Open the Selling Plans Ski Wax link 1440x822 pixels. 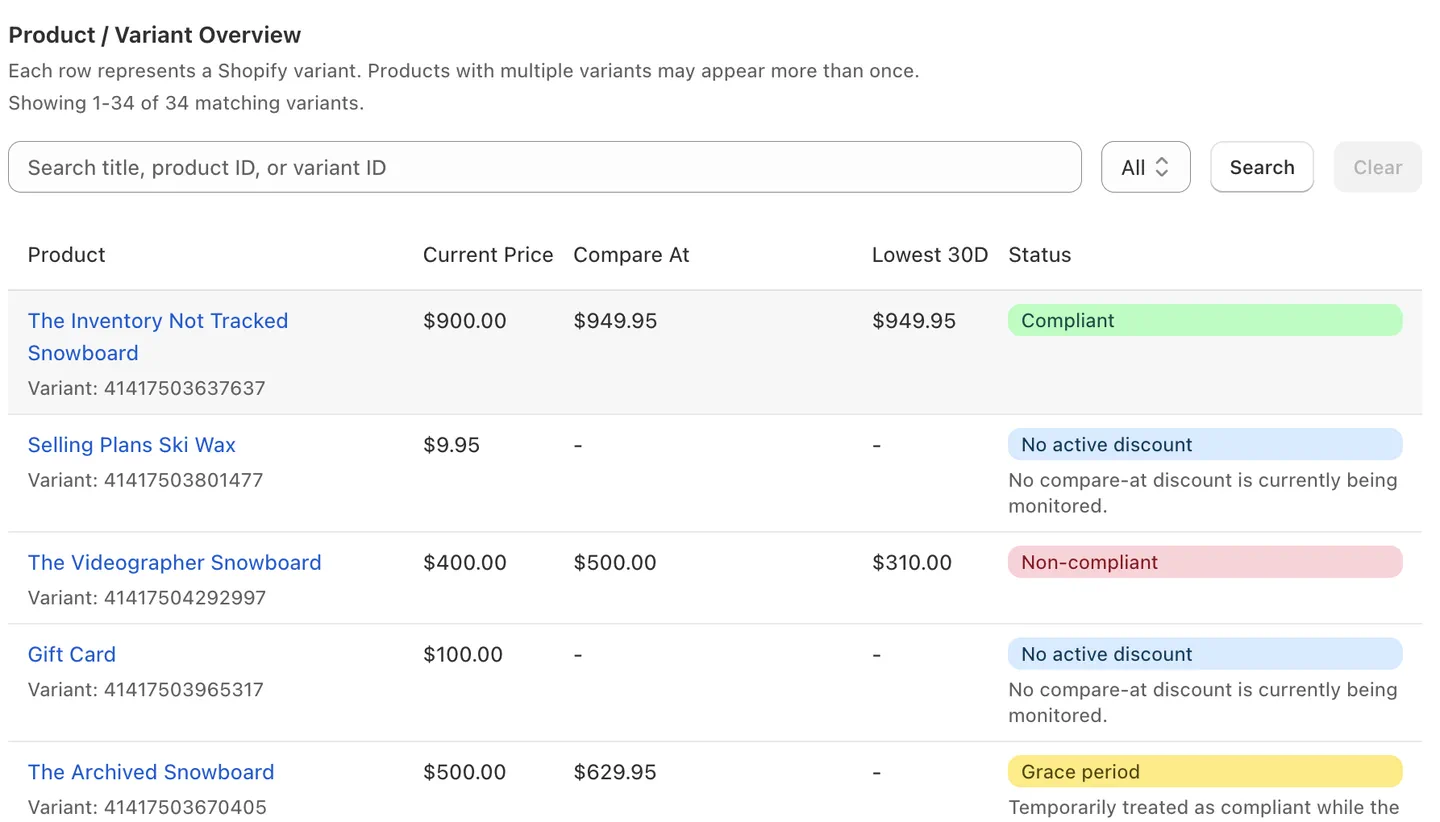click(x=132, y=445)
